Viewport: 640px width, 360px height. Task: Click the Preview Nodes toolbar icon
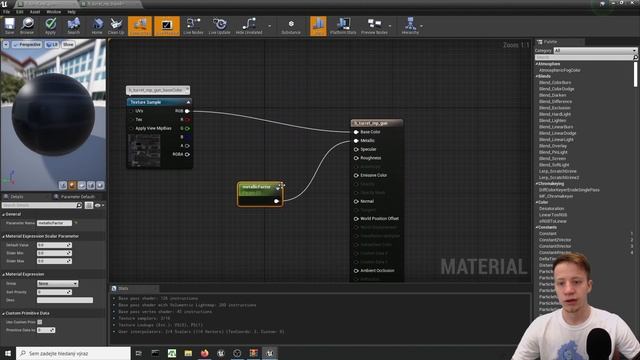(374, 26)
